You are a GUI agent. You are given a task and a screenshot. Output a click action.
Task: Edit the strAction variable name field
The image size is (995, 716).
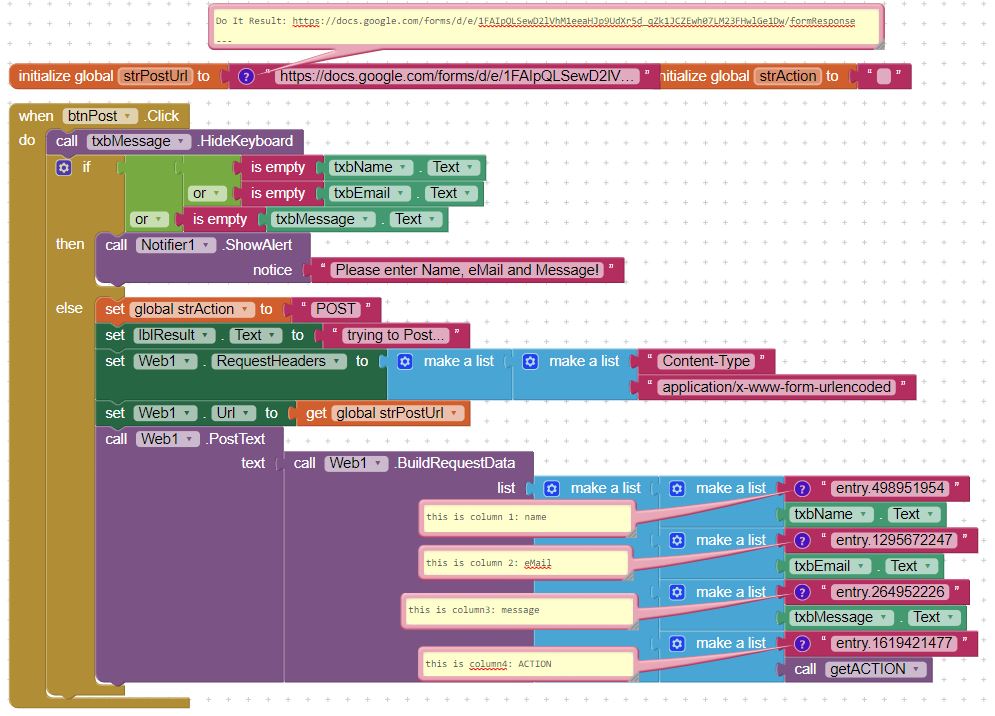pos(787,76)
